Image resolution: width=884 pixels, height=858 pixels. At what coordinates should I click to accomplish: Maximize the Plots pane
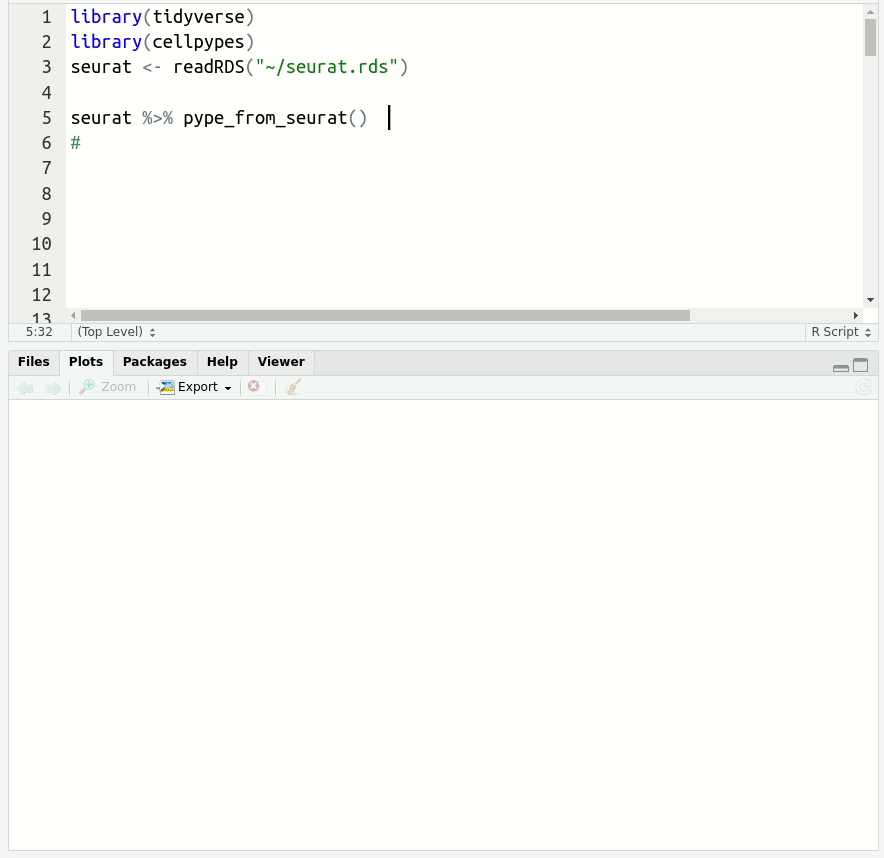pyautogui.click(x=860, y=365)
